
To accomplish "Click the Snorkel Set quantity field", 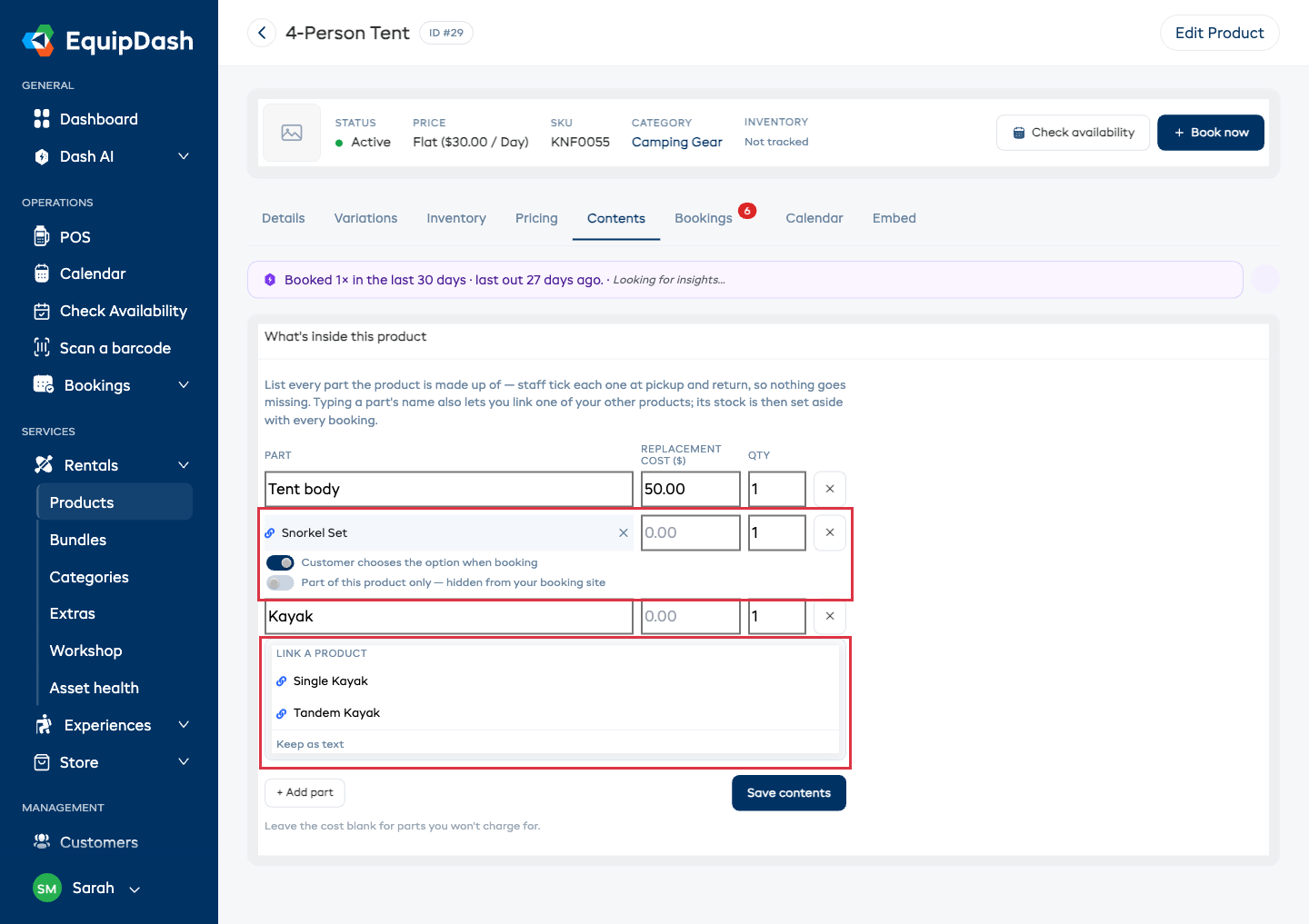I will [x=777, y=532].
